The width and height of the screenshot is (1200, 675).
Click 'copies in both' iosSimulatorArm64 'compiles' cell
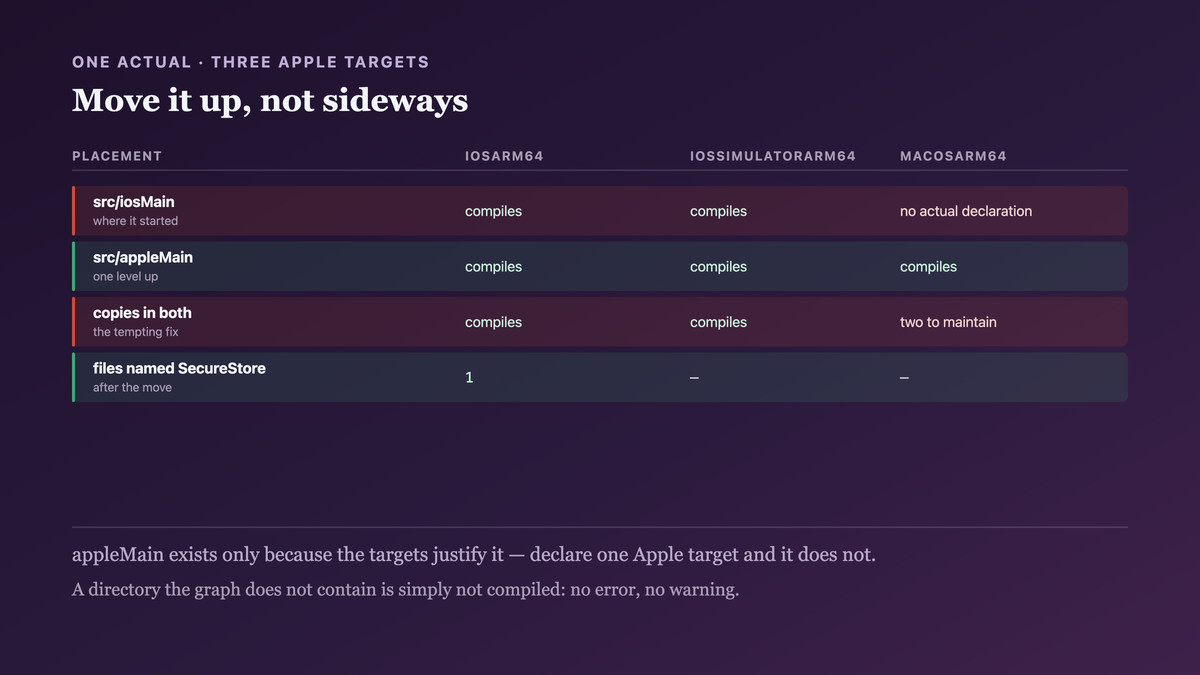(x=718, y=322)
